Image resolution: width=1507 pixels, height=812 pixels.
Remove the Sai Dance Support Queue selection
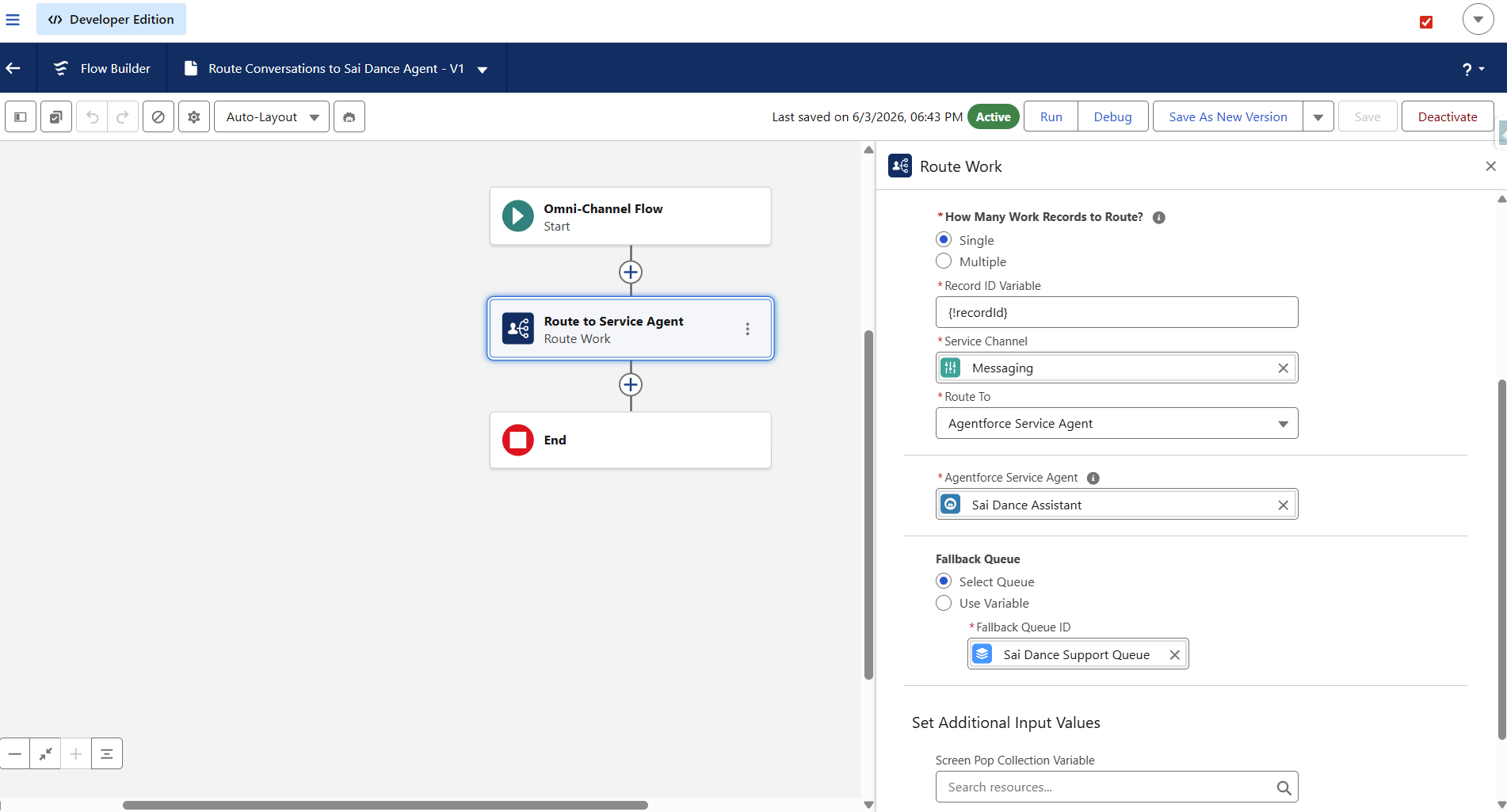(x=1174, y=655)
